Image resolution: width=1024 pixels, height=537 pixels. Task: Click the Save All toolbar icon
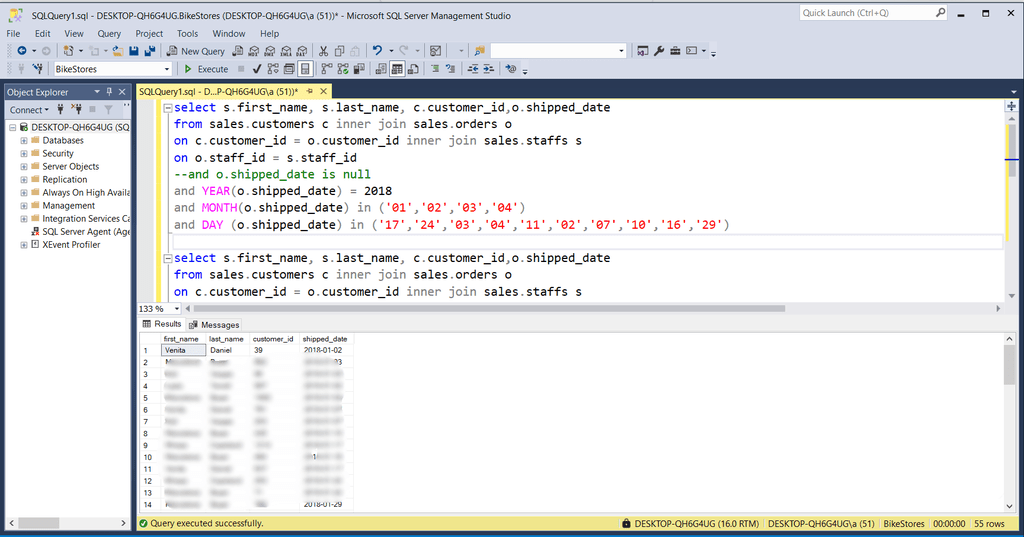click(150, 51)
